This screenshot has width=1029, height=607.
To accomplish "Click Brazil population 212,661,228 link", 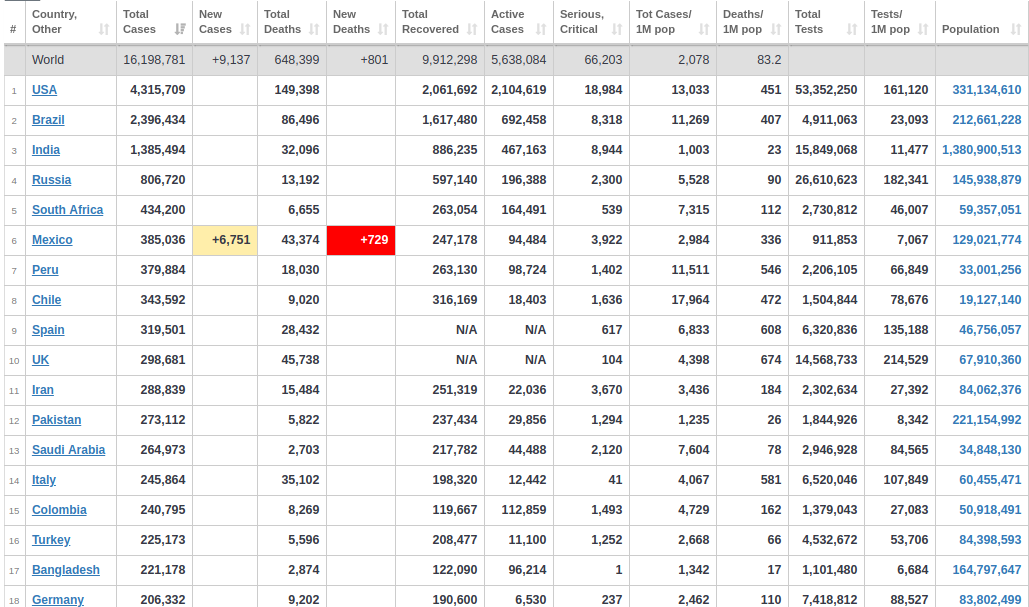I will pyautogui.click(x=986, y=120).
